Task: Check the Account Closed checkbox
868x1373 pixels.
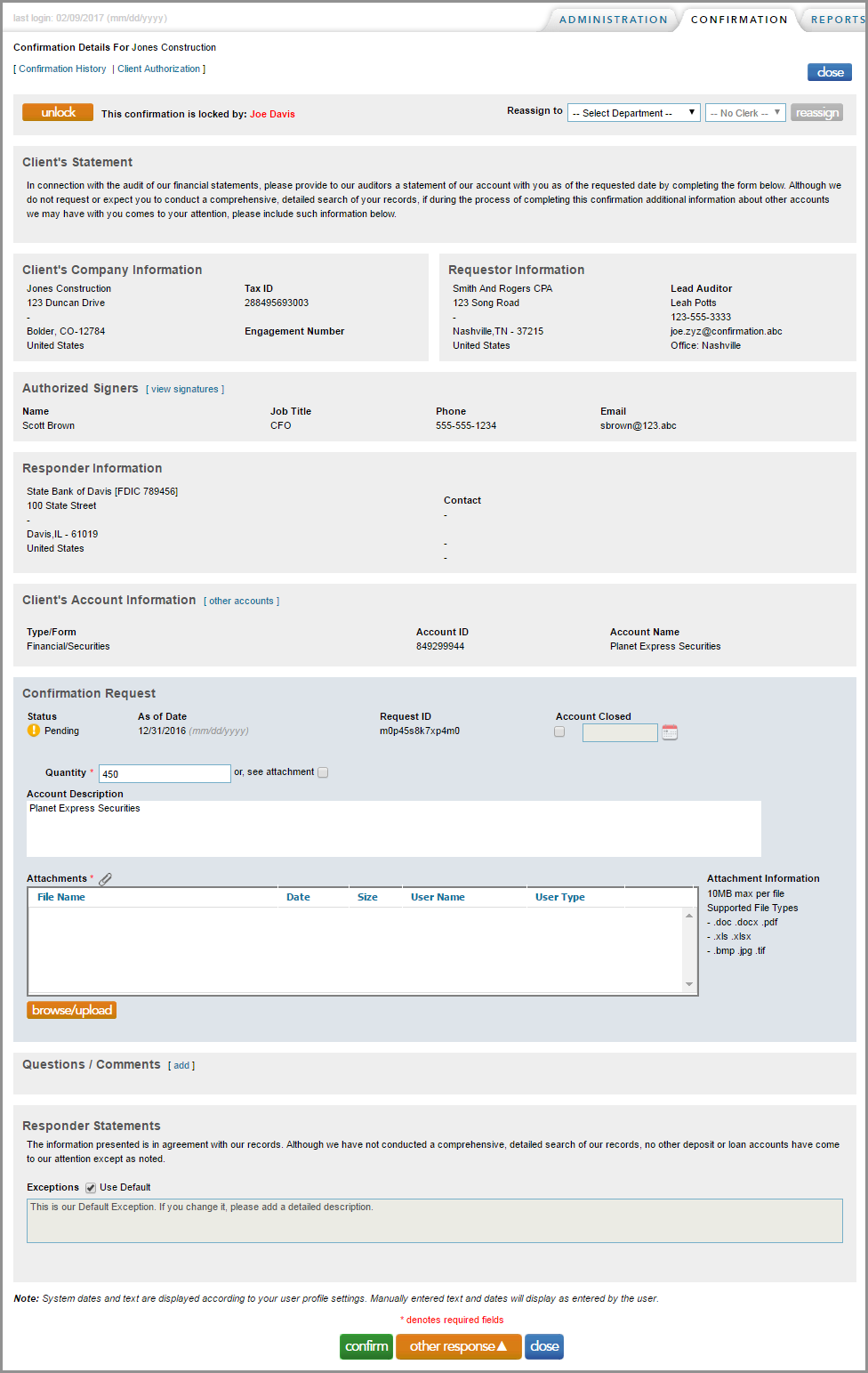Action: tap(559, 732)
